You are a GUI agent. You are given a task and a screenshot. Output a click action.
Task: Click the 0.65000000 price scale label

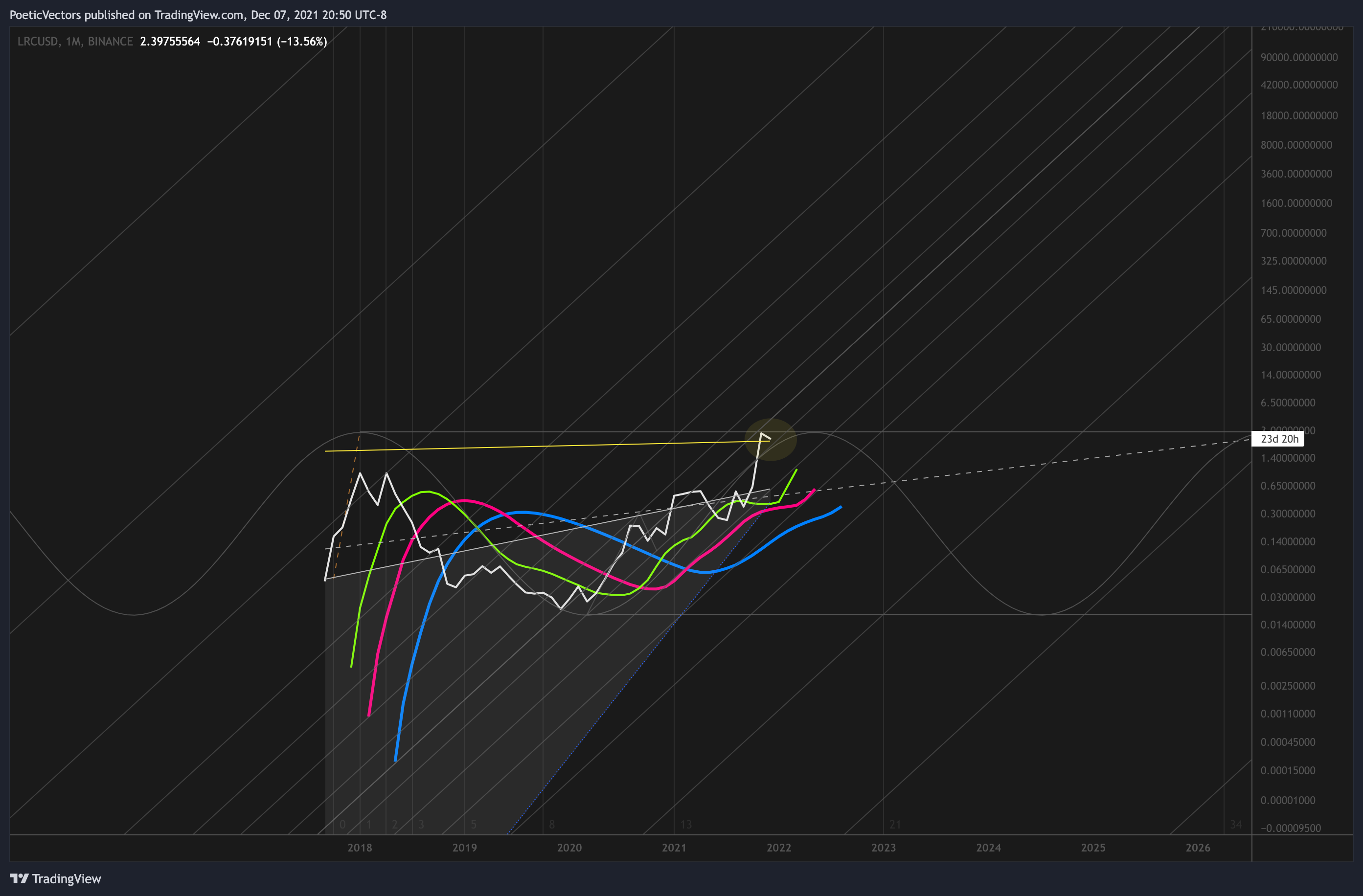point(1287,486)
